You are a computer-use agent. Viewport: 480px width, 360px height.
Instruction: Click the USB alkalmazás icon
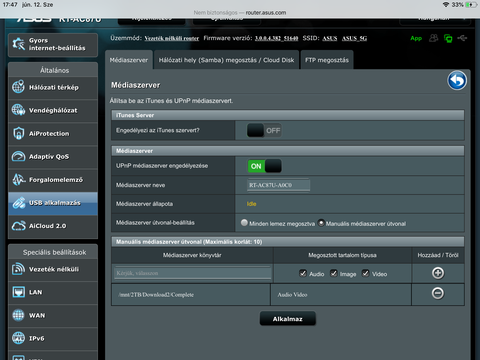pos(18,203)
